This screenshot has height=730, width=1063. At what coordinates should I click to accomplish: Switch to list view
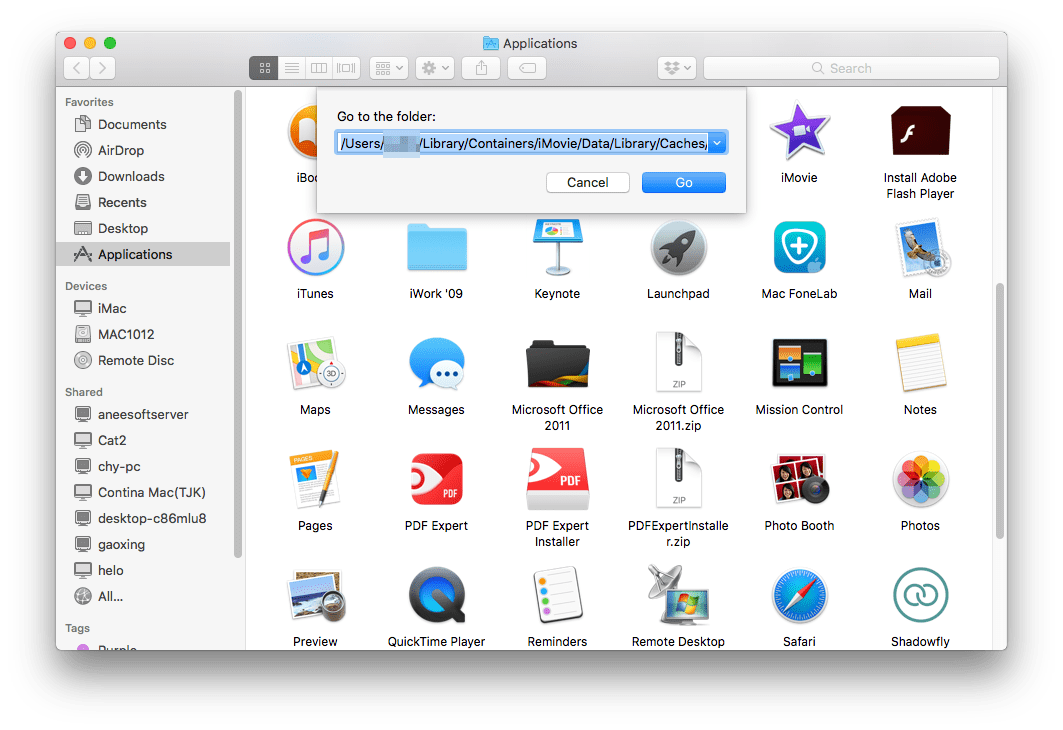click(x=291, y=68)
